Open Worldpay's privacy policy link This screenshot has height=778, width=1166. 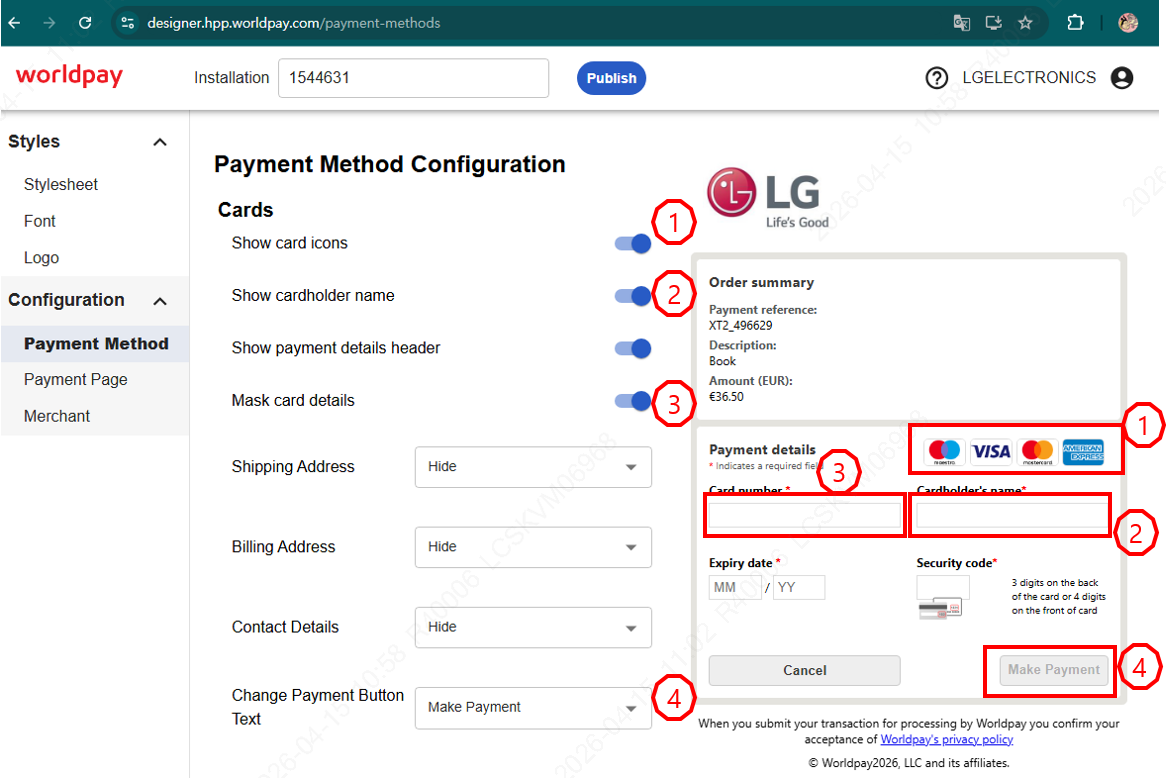pyautogui.click(x=946, y=740)
